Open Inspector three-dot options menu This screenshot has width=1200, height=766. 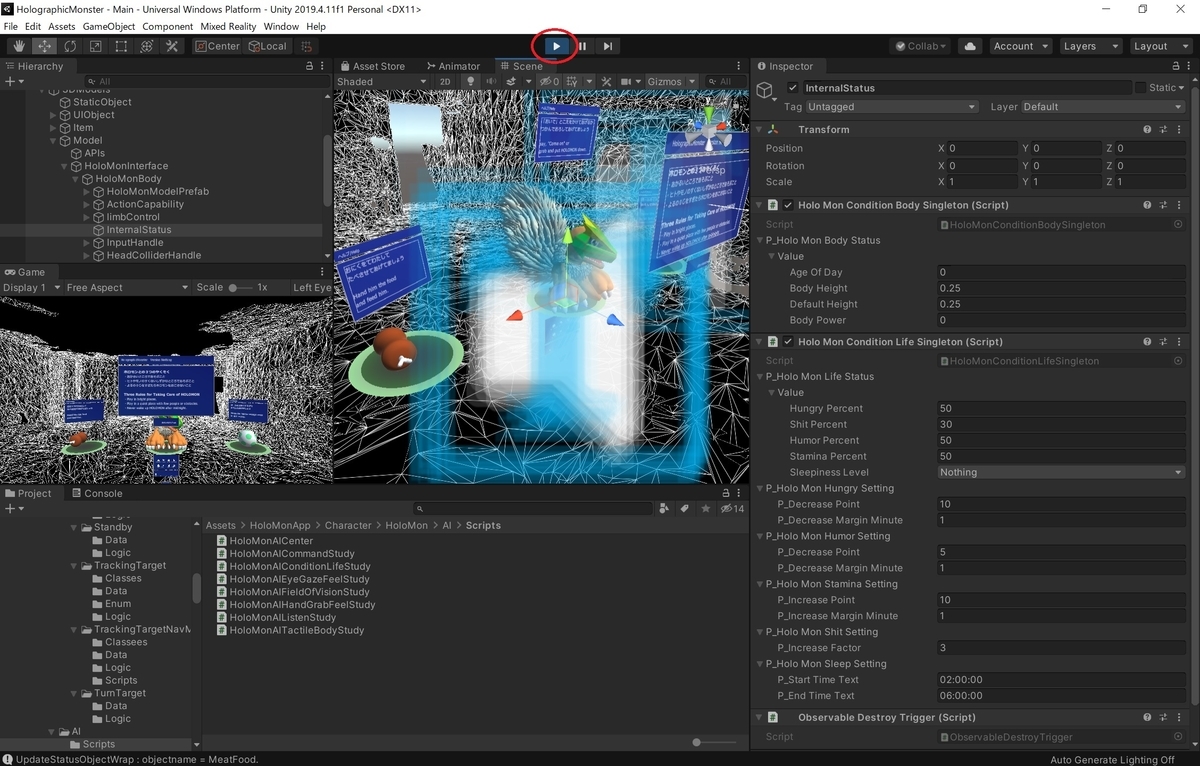[x=1189, y=66]
